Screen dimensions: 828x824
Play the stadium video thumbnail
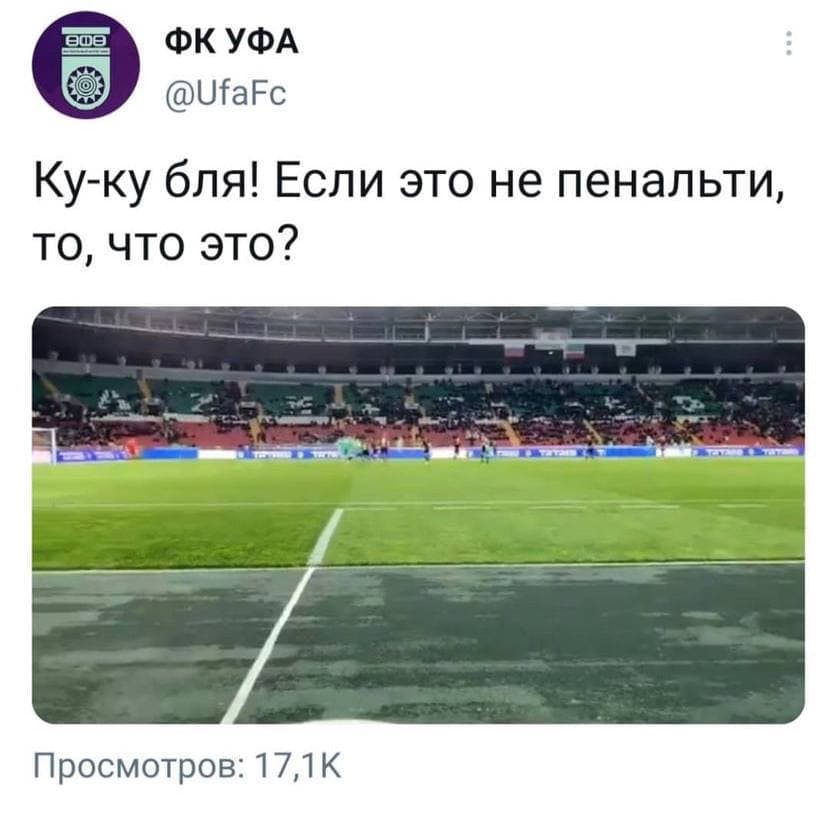pyautogui.click(x=418, y=515)
